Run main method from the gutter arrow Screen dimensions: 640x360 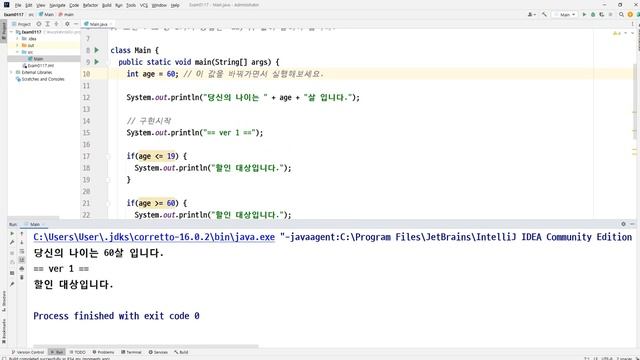(97, 62)
